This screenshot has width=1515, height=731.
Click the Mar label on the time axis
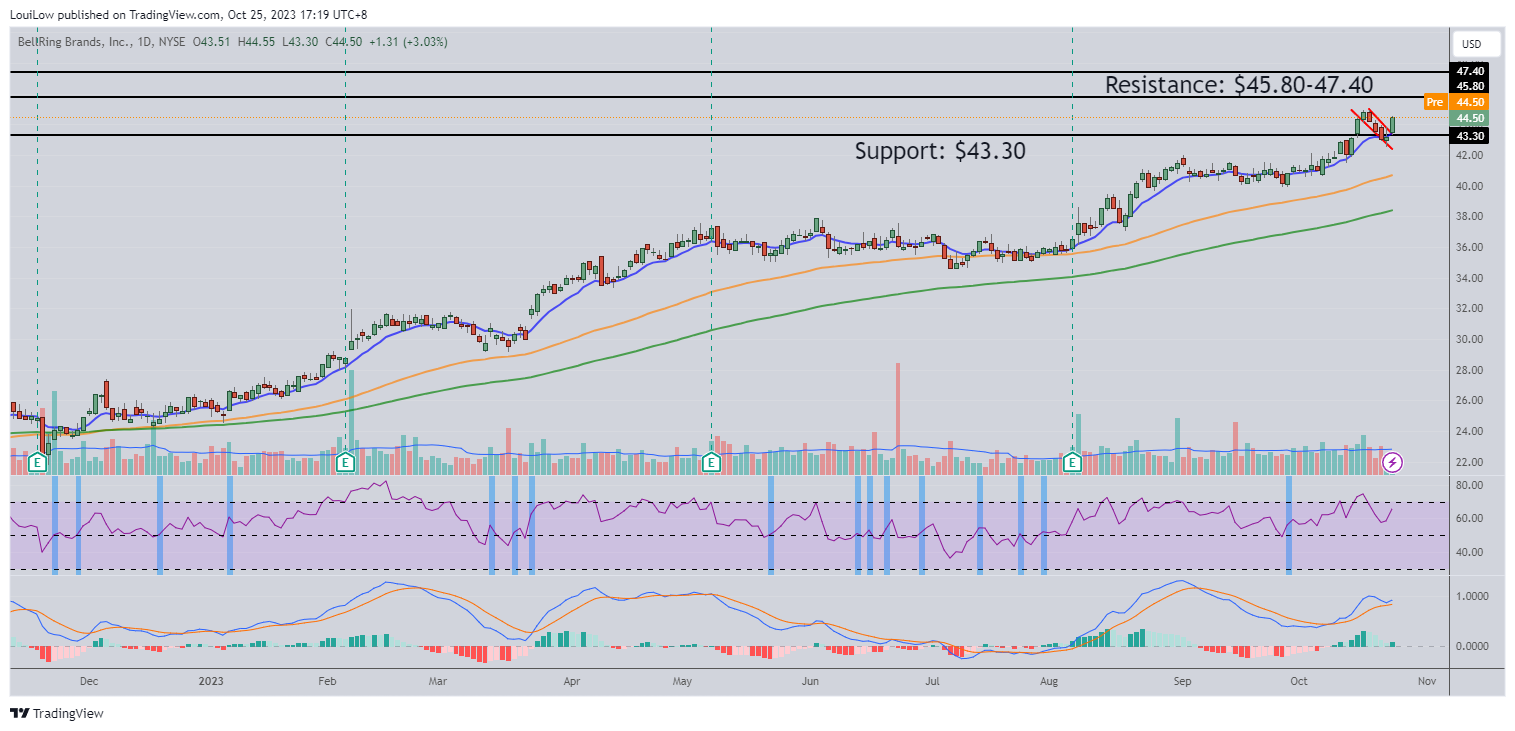tap(437, 681)
